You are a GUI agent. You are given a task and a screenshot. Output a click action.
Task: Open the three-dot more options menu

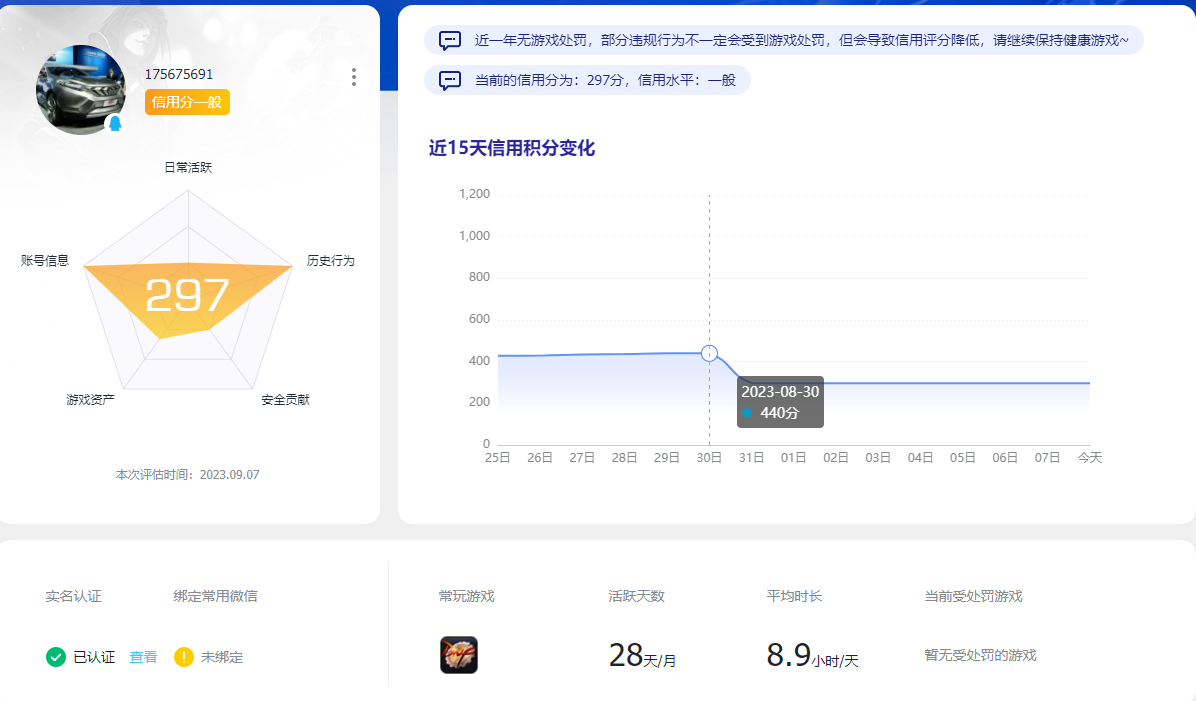coord(354,77)
